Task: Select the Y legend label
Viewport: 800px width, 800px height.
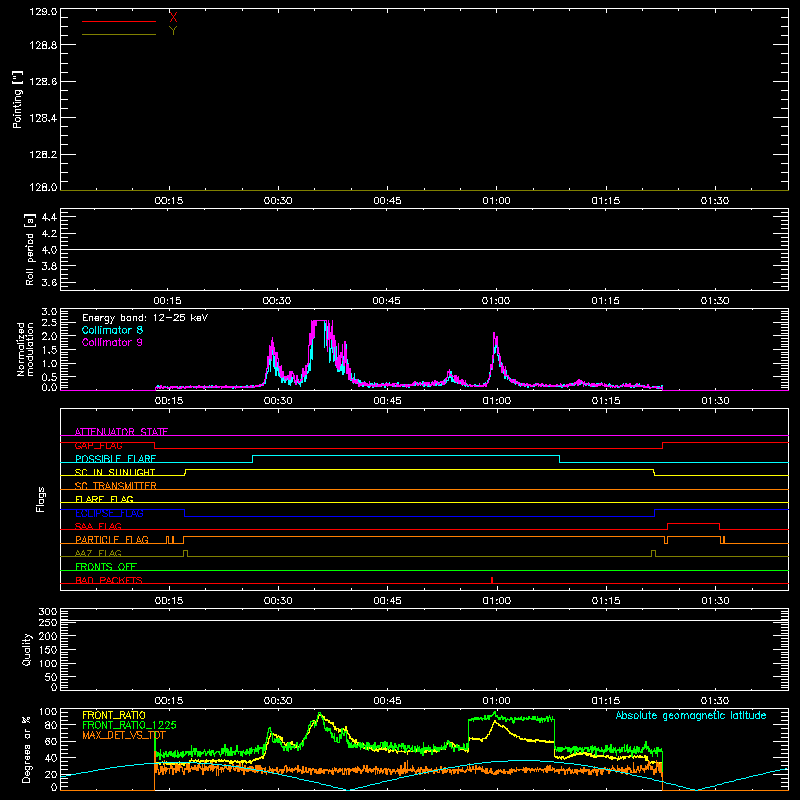Action: click(173, 31)
